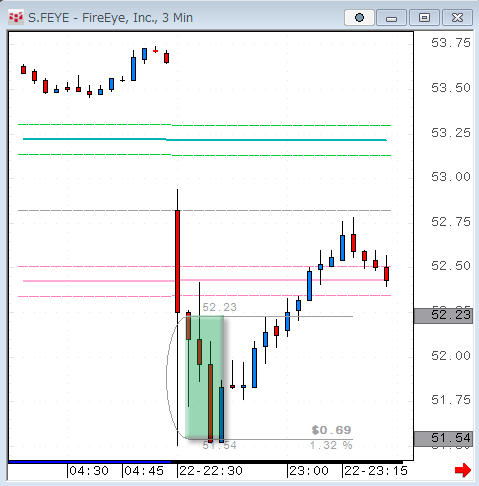This screenshot has height=486, width=479.
Task: Click the 22-22:30 time axis label
Action: 211,471
